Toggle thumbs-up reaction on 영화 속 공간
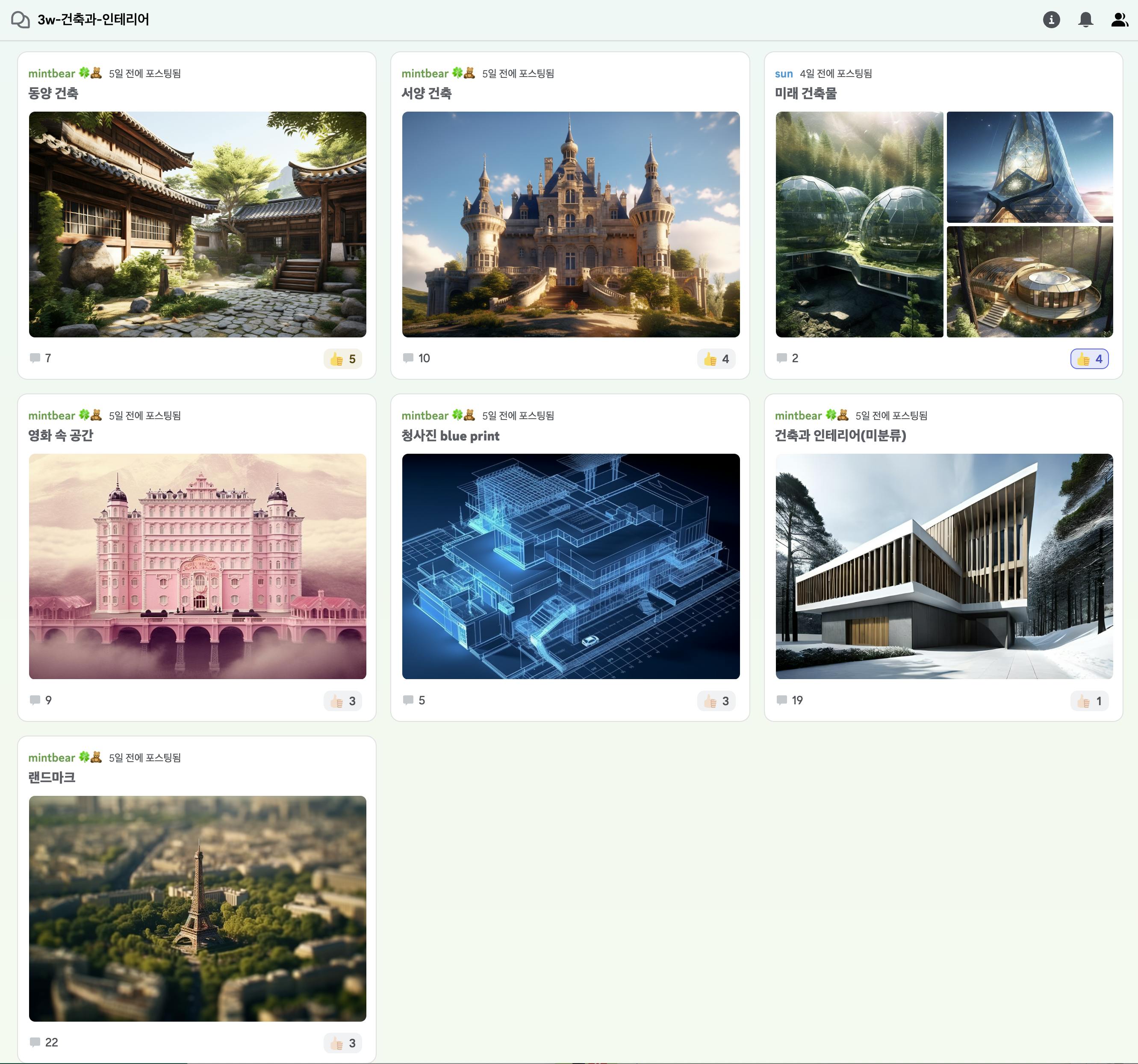The image size is (1138, 1064). pos(342,700)
